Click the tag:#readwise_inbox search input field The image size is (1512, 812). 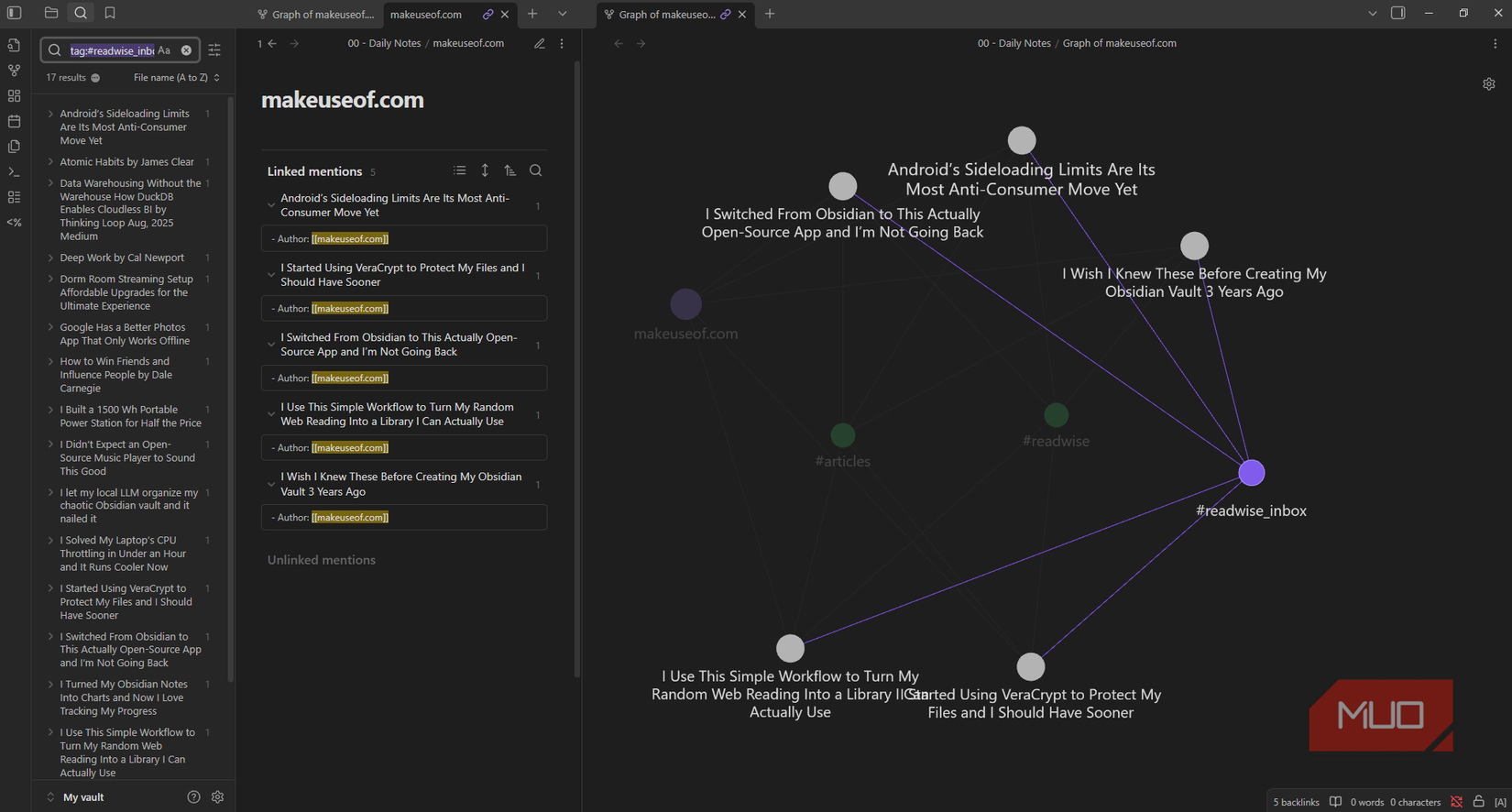(x=112, y=50)
